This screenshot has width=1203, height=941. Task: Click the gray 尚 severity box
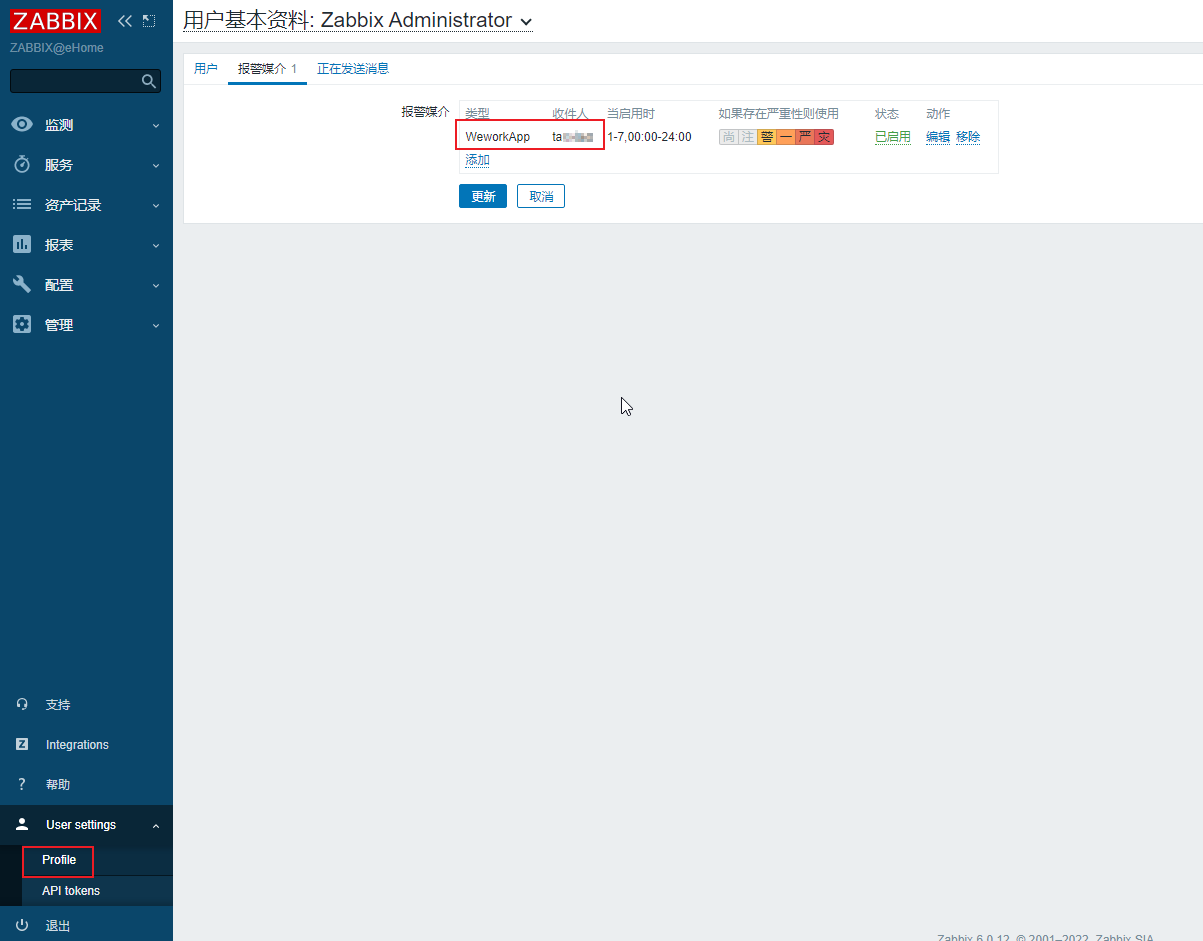click(x=729, y=137)
